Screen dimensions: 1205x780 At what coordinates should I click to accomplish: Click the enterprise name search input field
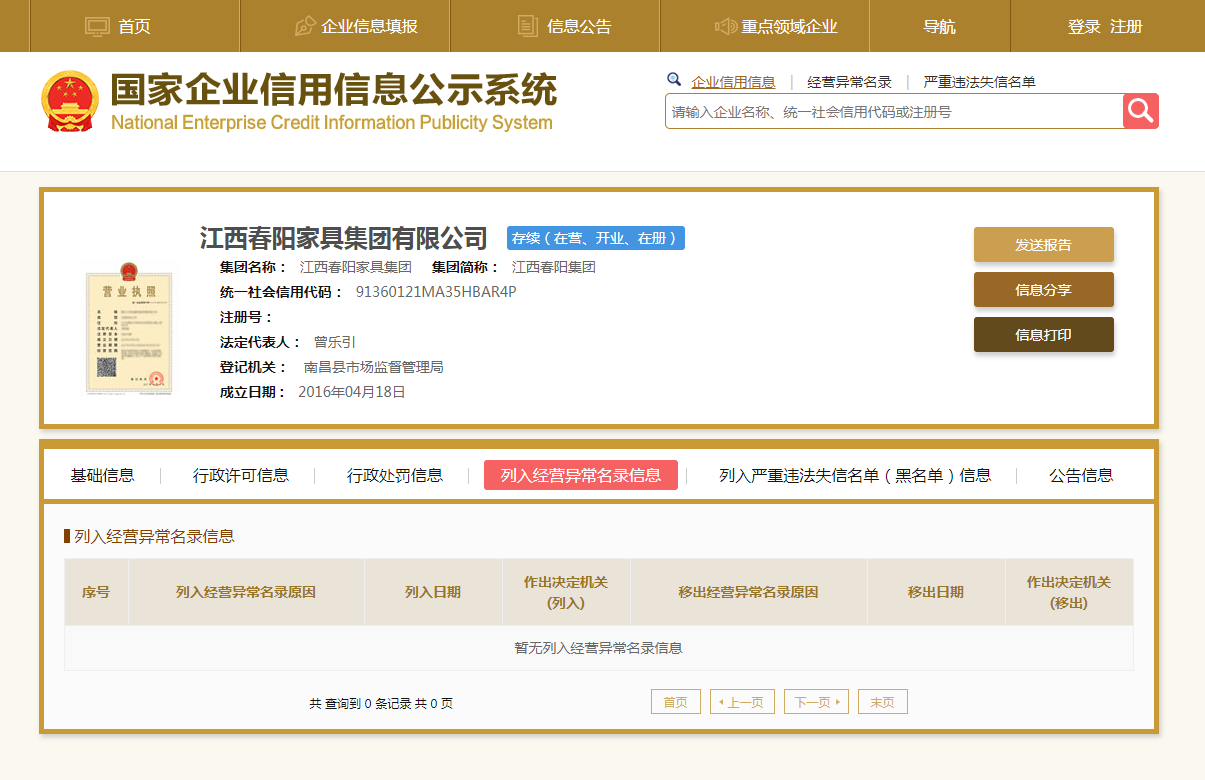click(893, 112)
